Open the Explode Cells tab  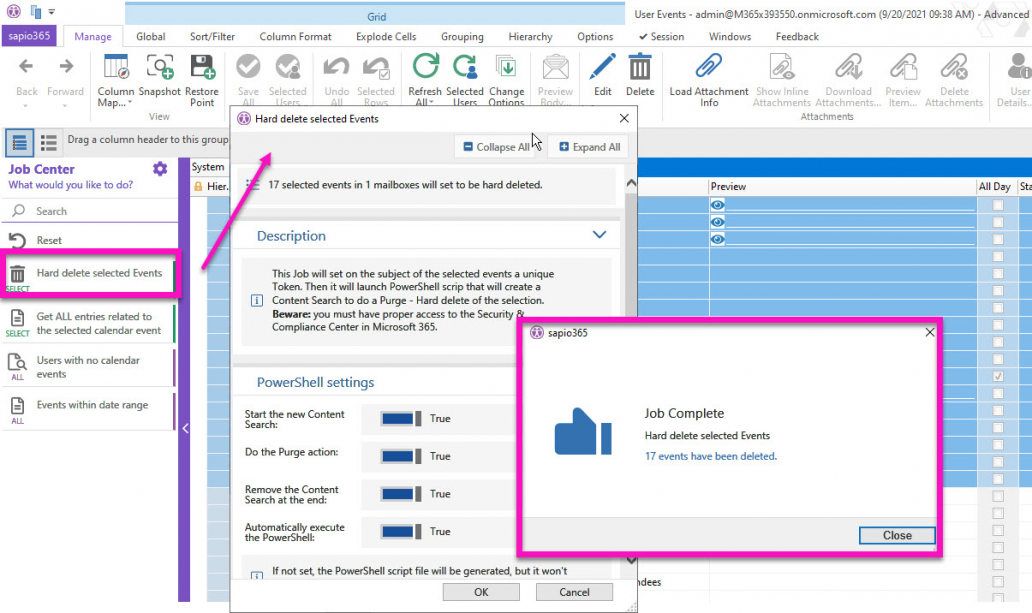click(x=386, y=37)
